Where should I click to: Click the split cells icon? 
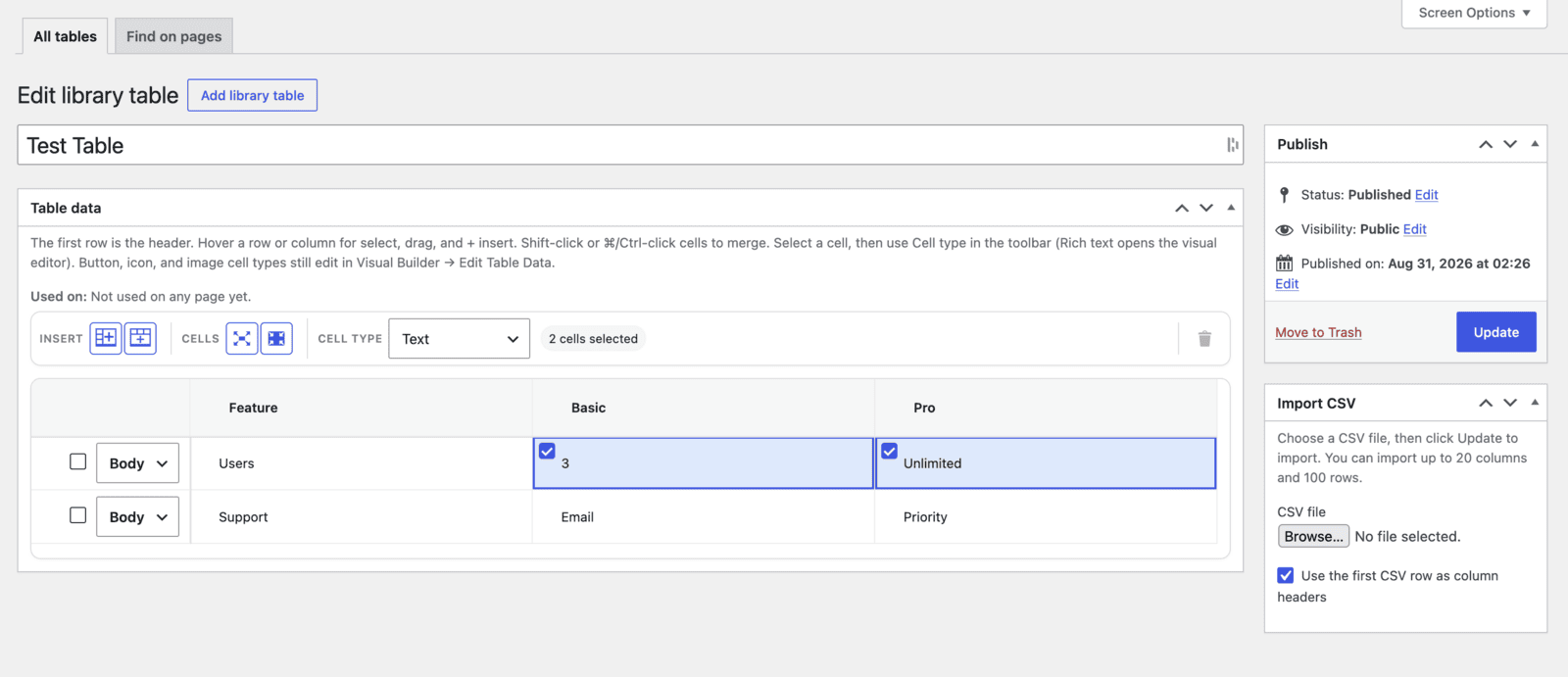tap(276, 338)
